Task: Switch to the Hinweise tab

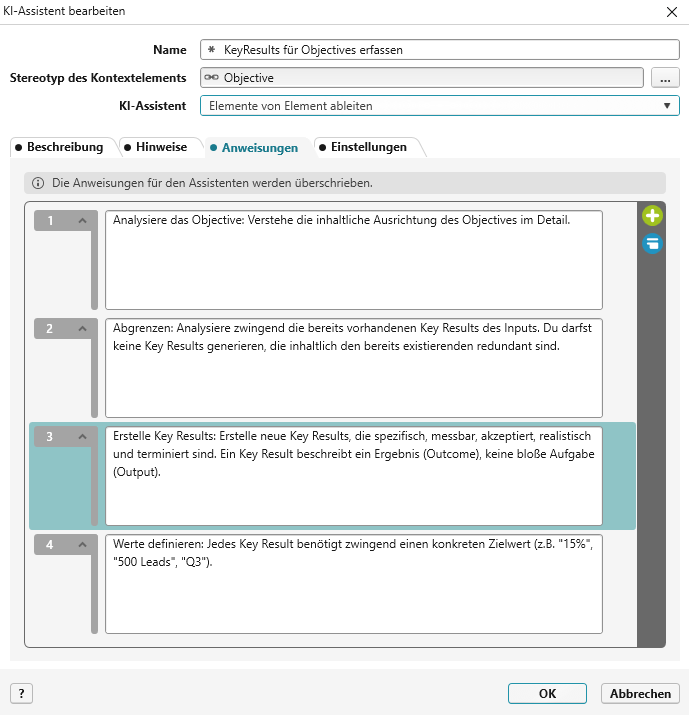Action: (x=160, y=147)
